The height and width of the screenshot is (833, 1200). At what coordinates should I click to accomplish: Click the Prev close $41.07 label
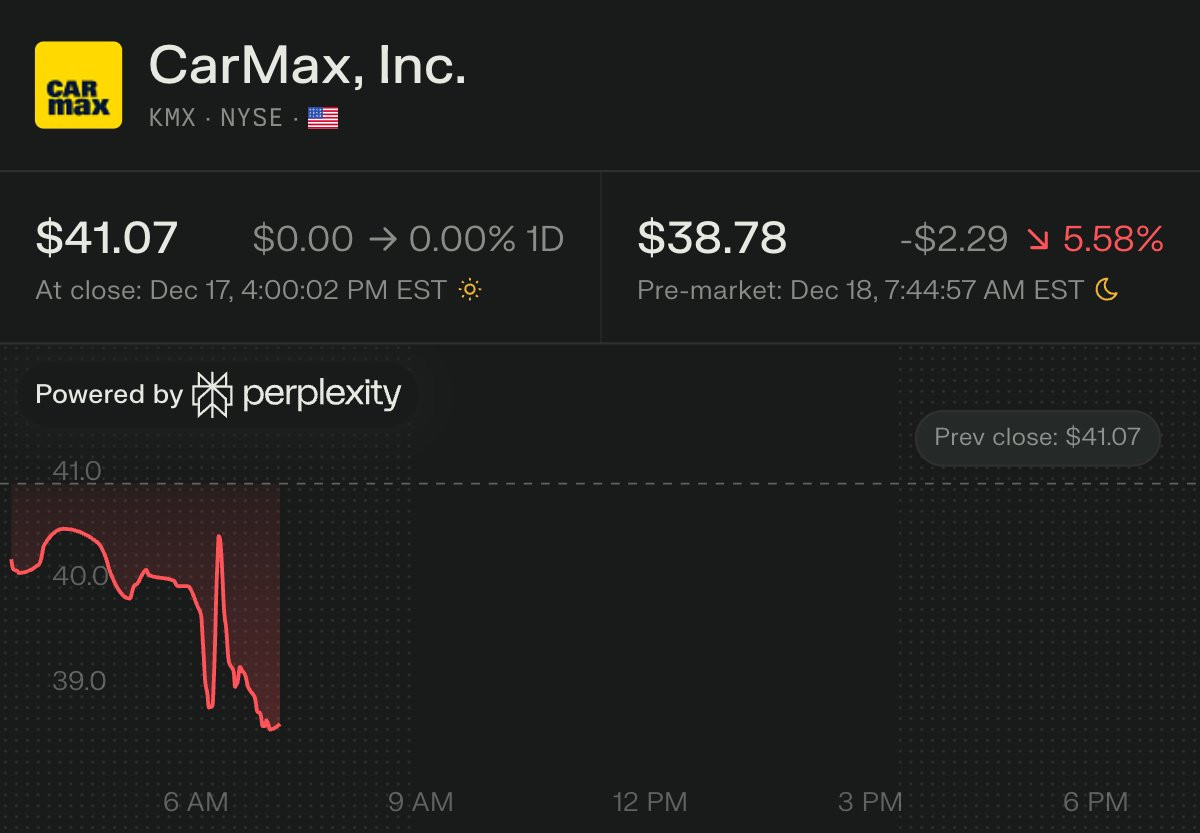pos(1037,437)
